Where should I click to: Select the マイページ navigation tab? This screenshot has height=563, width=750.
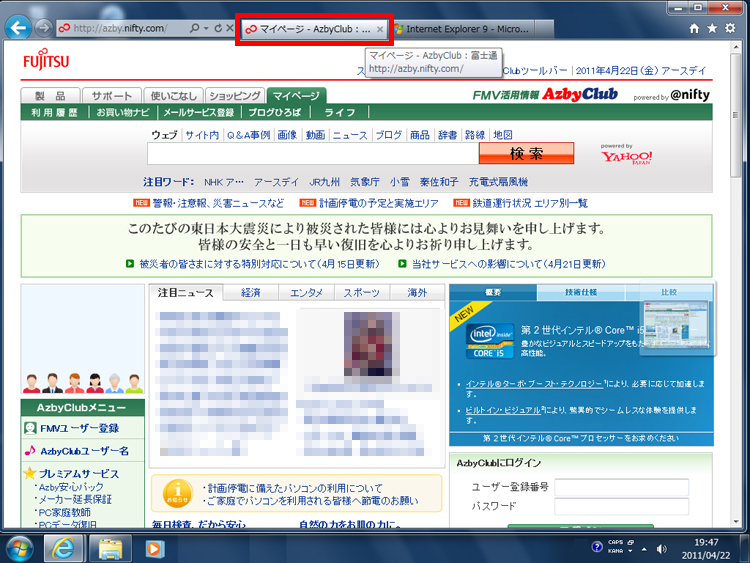[296, 96]
